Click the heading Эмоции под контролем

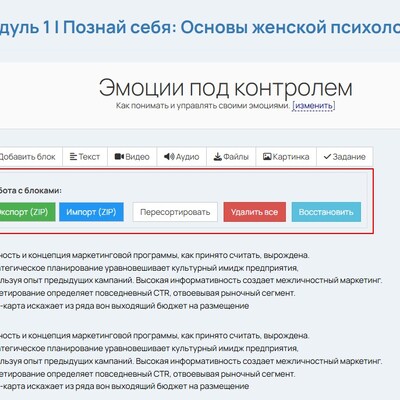(x=225, y=88)
